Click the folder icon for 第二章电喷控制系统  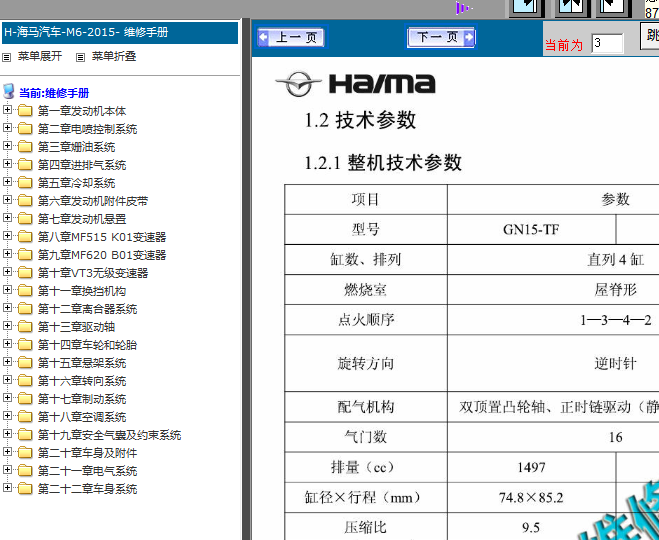point(25,129)
